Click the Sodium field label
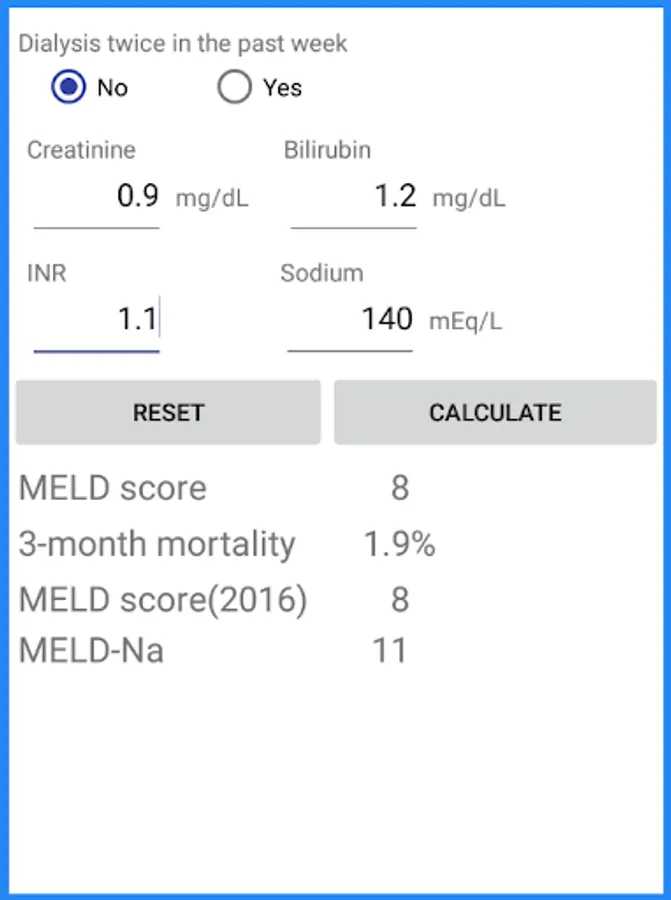671x900 pixels. (322, 274)
